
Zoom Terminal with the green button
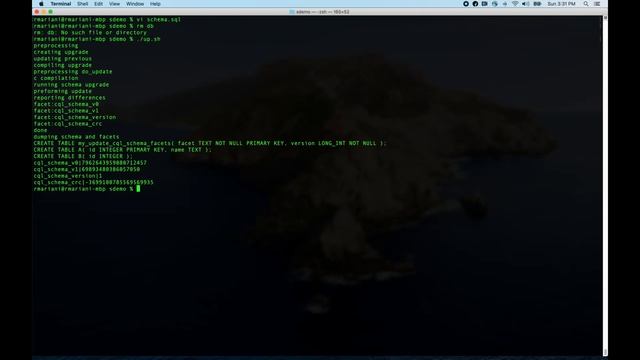(x=51, y=12)
